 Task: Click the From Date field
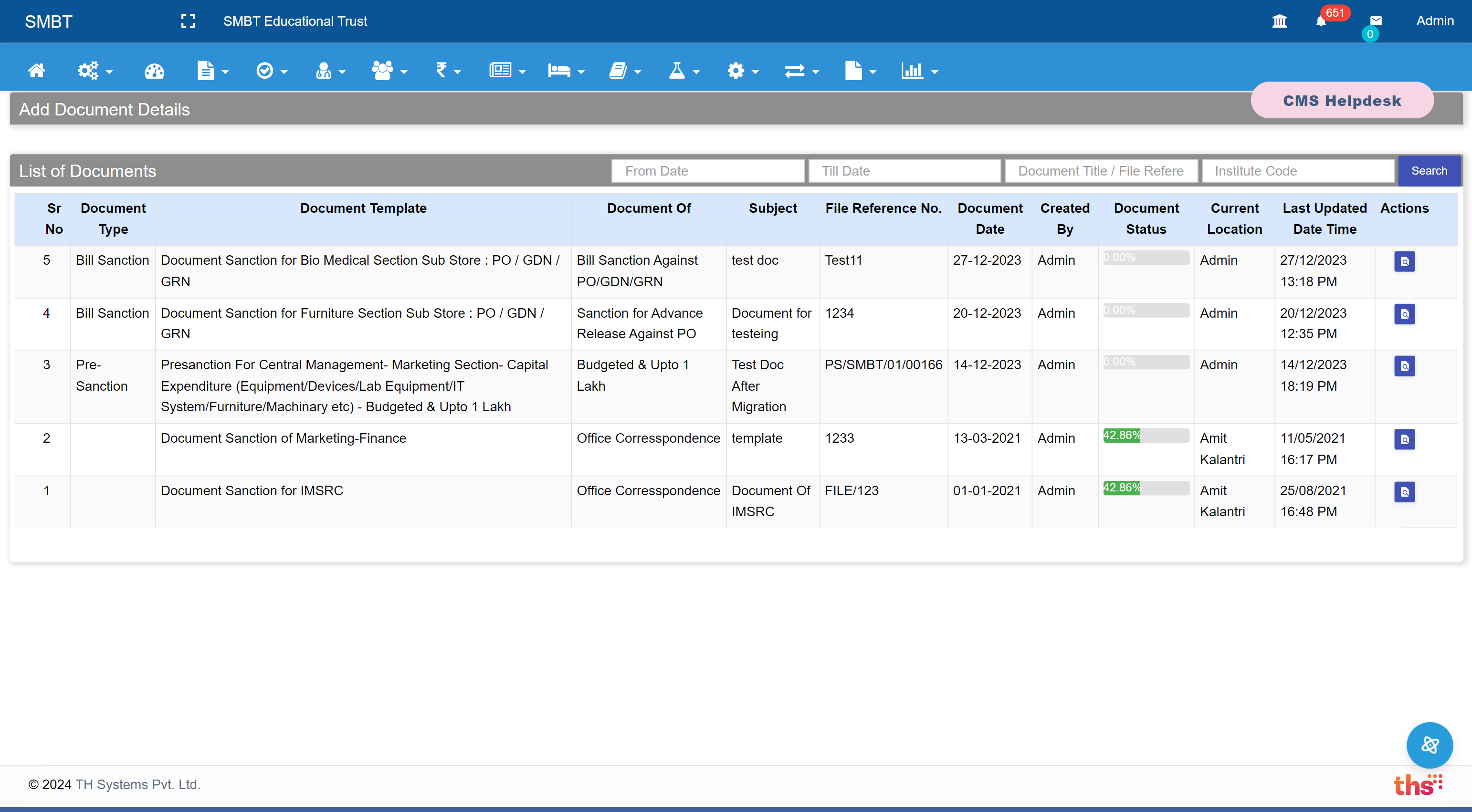(707, 171)
